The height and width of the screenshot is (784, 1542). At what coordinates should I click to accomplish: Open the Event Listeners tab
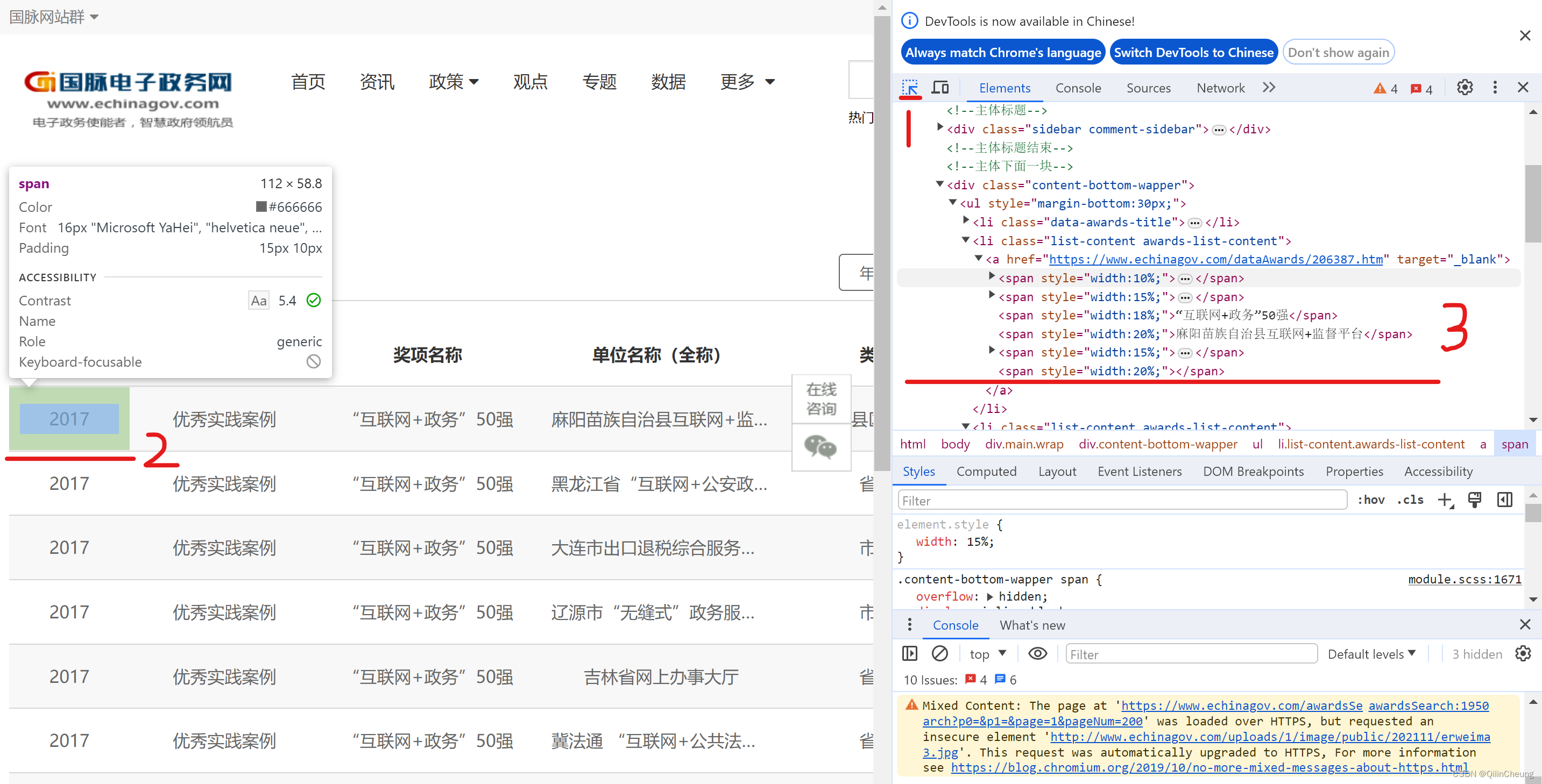click(x=1139, y=471)
